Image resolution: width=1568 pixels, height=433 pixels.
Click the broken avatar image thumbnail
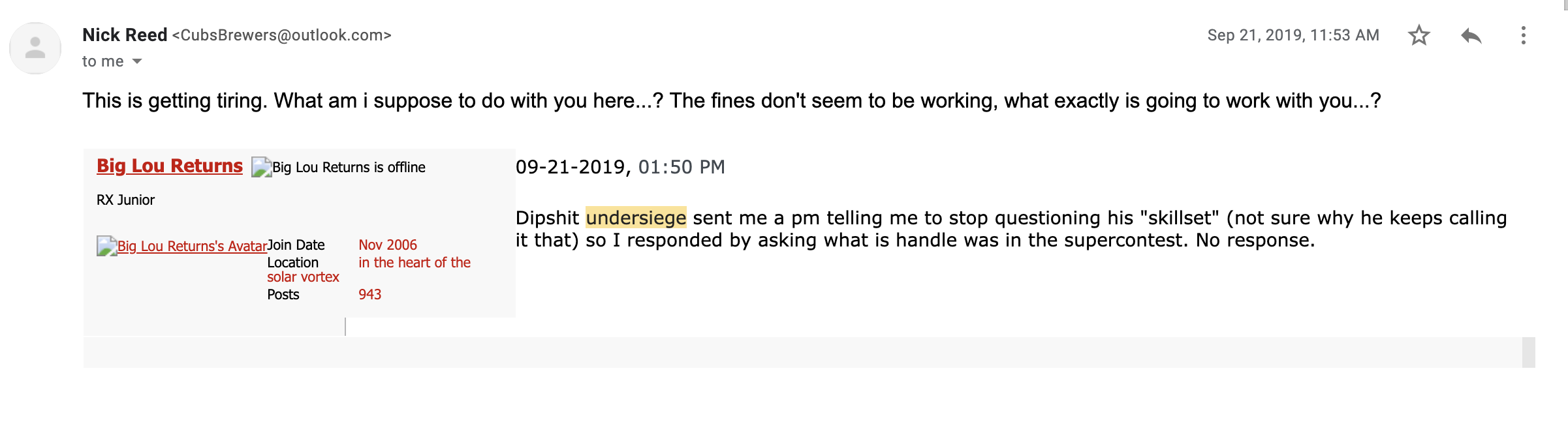[x=106, y=246]
